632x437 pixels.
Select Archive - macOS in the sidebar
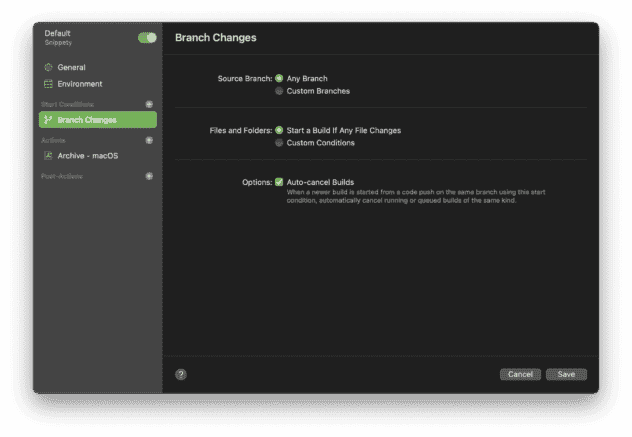pyautogui.click(x=88, y=156)
